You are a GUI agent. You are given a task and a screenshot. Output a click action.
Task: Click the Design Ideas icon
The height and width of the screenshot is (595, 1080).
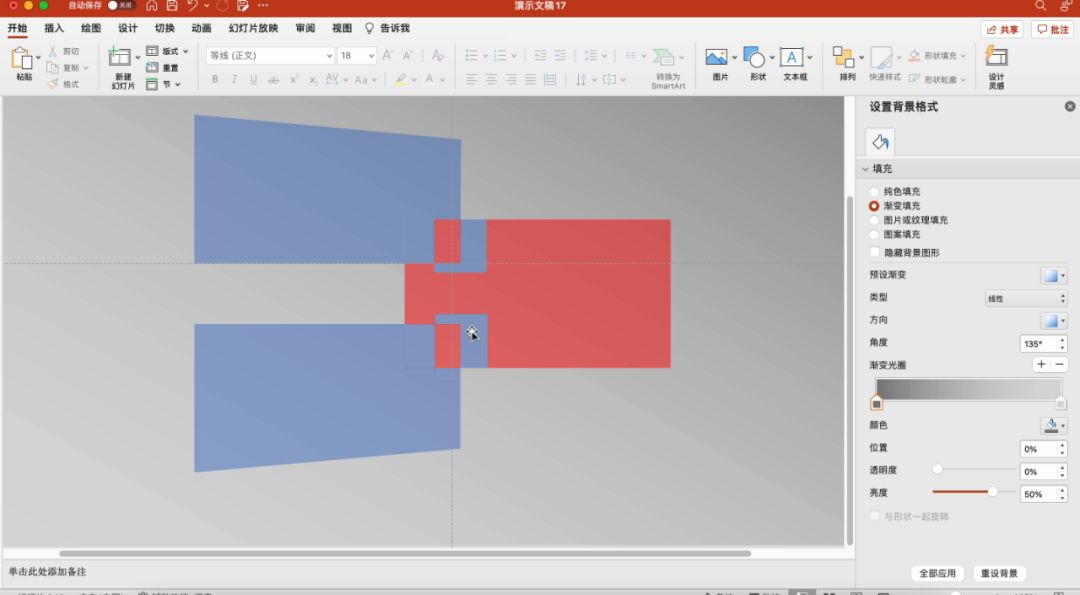point(996,56)
